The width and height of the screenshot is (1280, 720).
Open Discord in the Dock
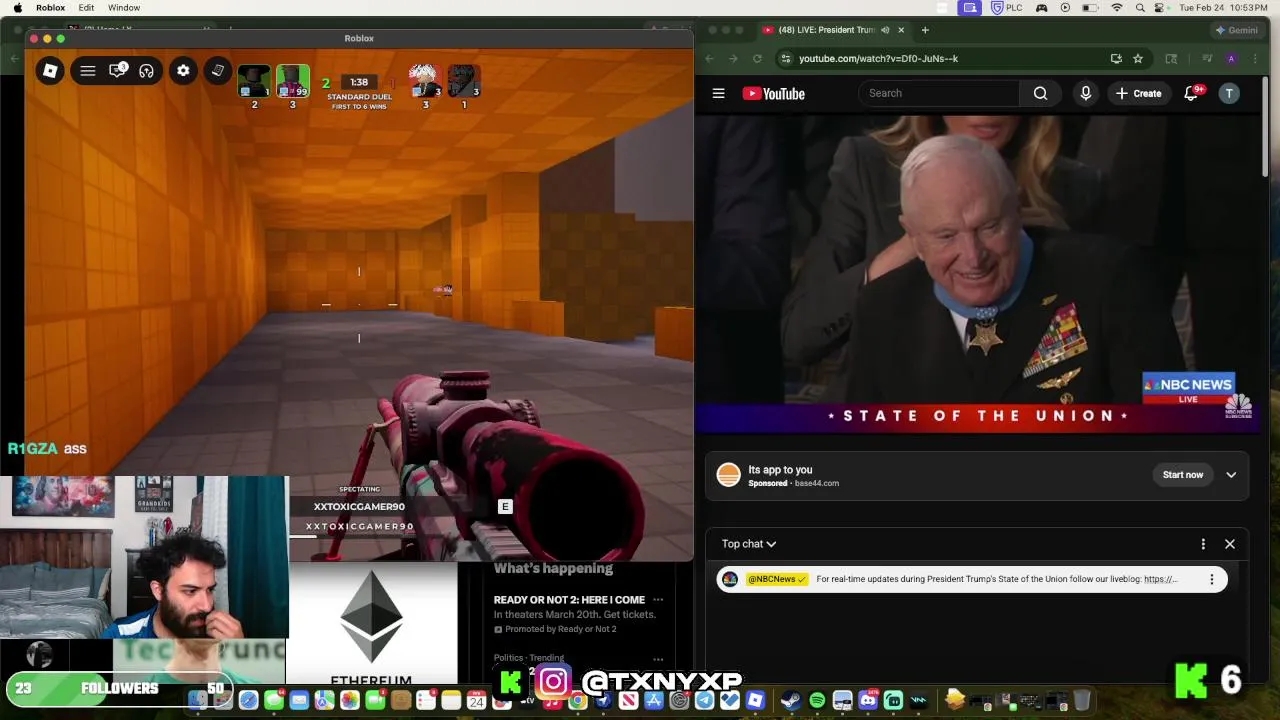868,701
